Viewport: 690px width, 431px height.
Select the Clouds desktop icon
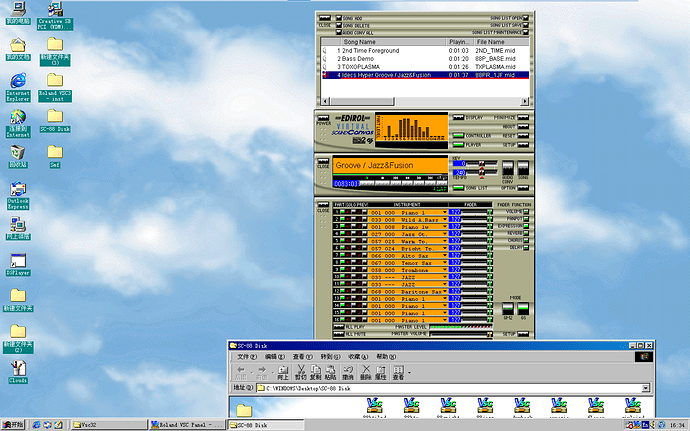click(x=18, y=372)
